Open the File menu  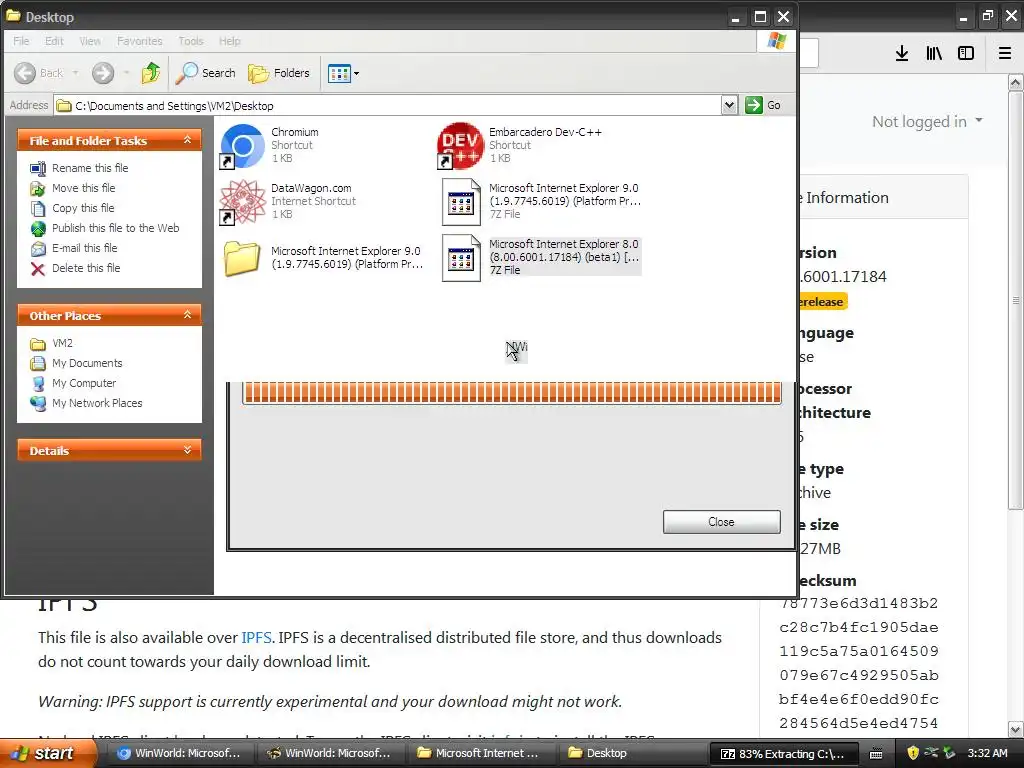click(21, 41)
